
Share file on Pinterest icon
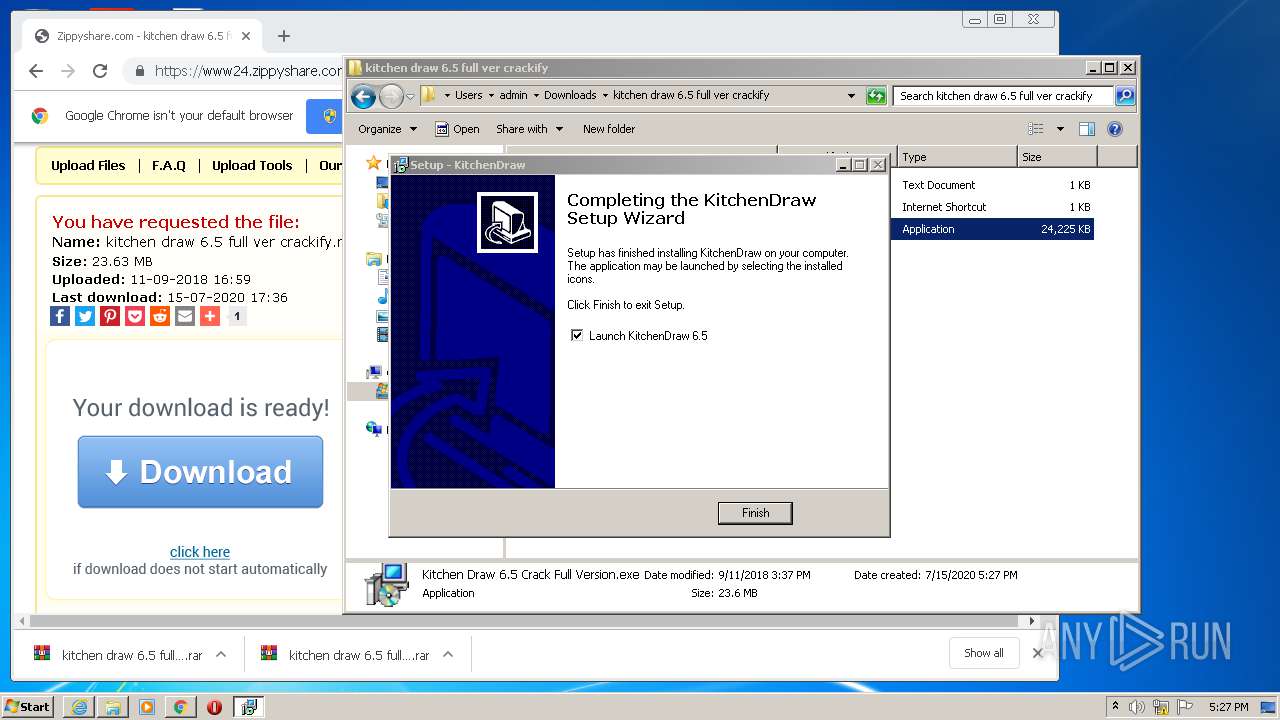pyautogui.click(x=110, y=316)
